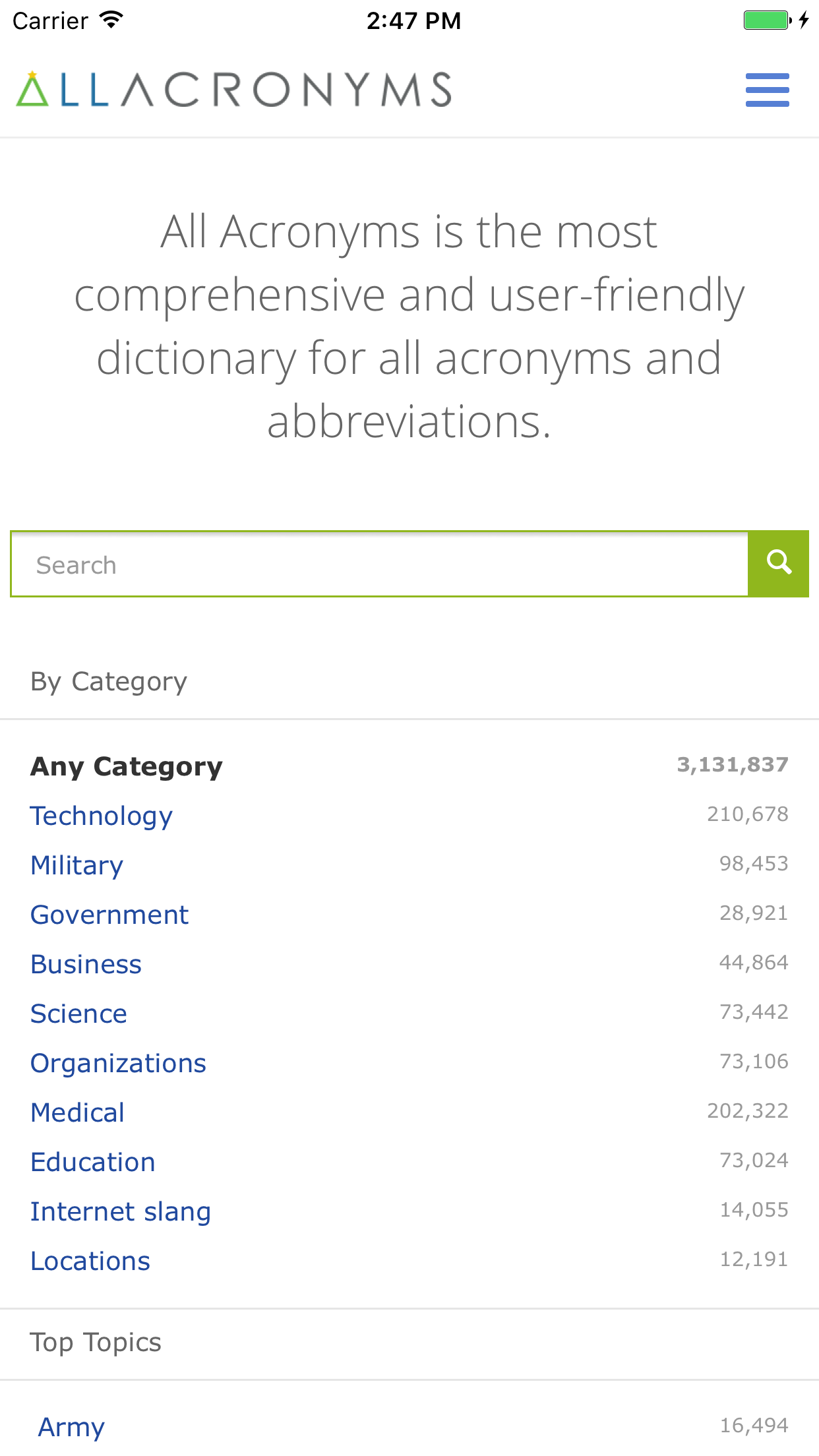The height and width of the screenshot is (1456, 819).
Task: Tap the By Category heading
Action: tap(109, 682)
